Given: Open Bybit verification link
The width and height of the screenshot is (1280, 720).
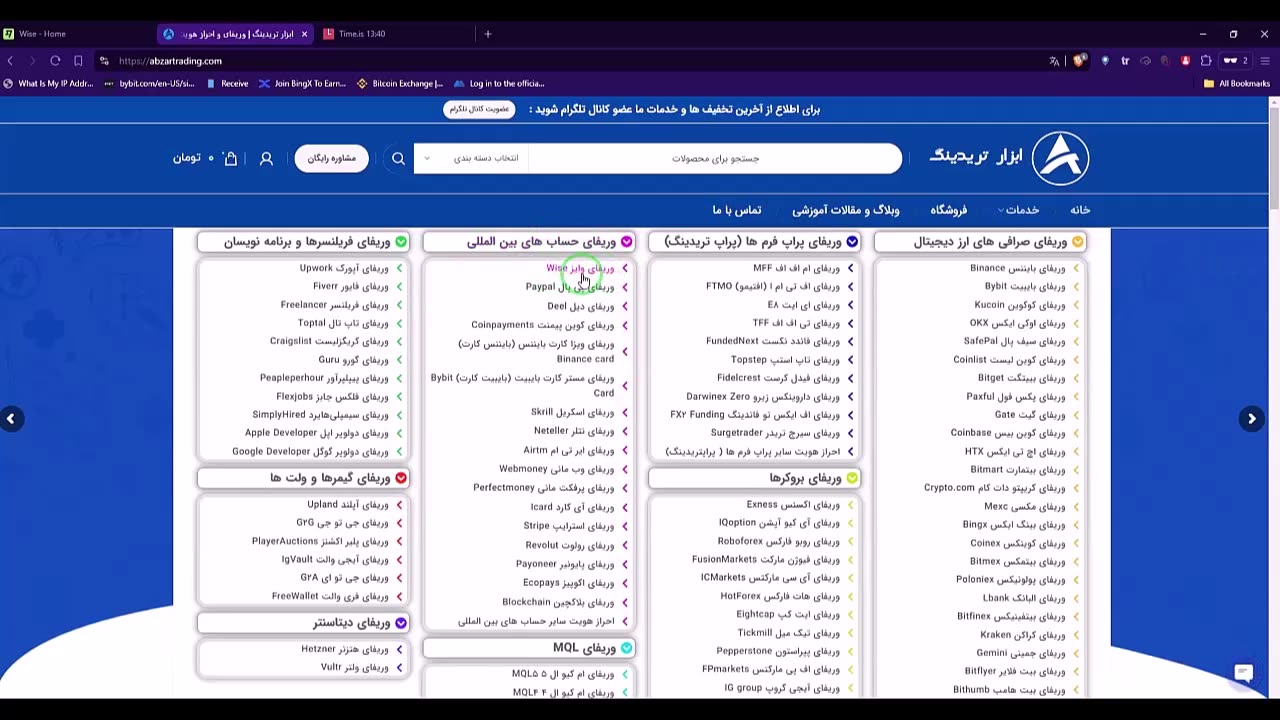Looking at the screenshot, I should [x=1025, y=286].
